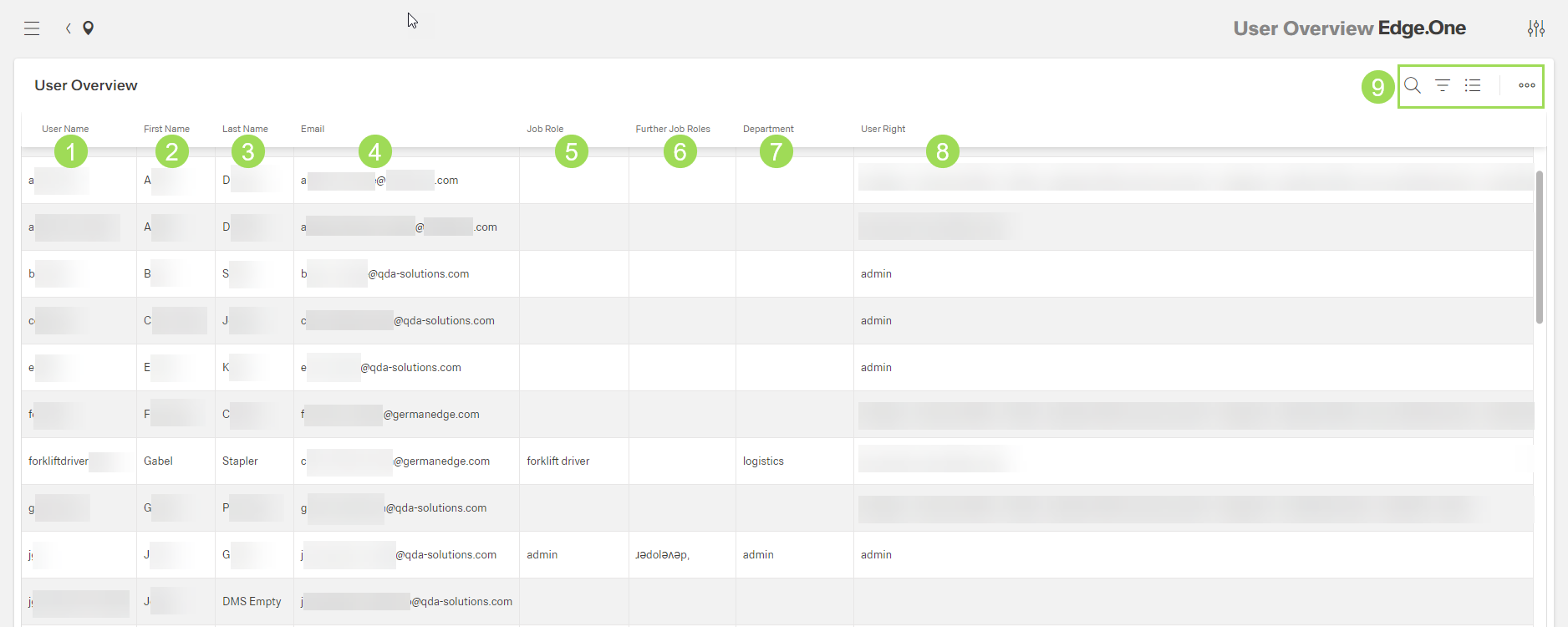Screen dimensions: 1568x627
Task: Open the table filter icon
Action: [x=1443, y=85]
